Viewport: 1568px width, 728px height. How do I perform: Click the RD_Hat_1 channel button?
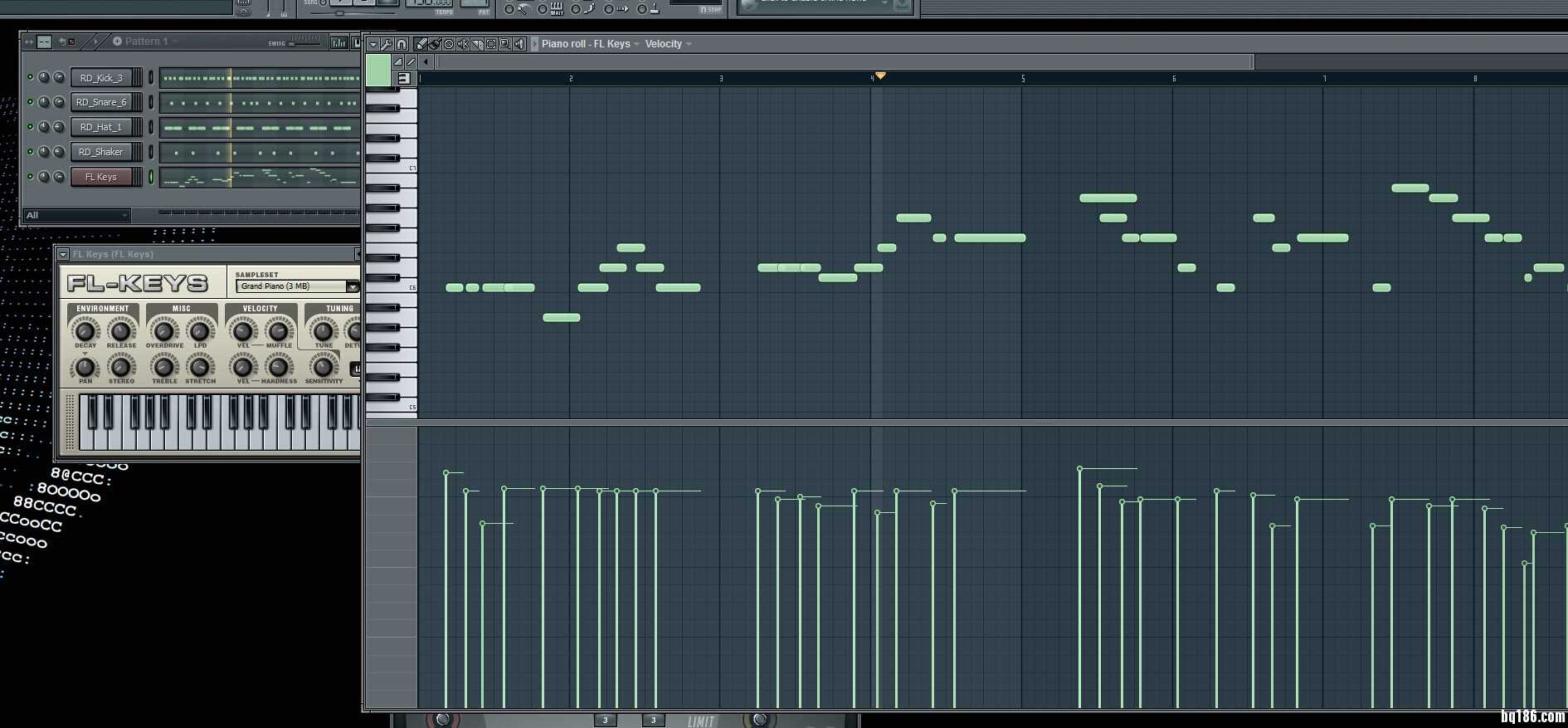coord(101,127)
